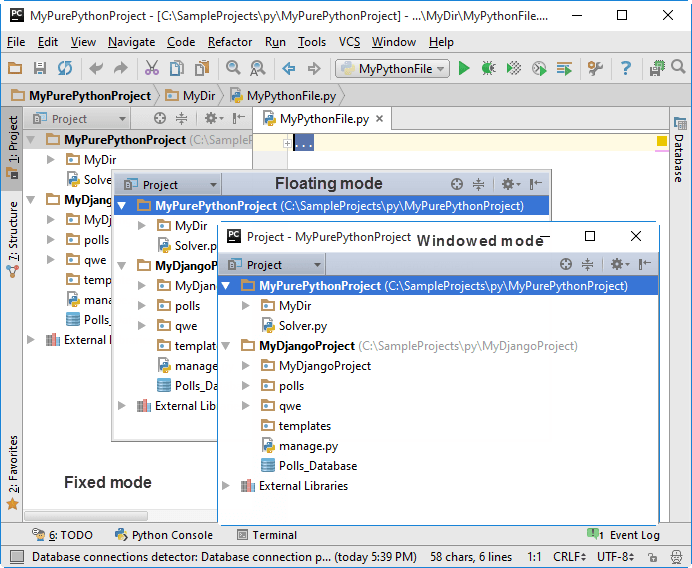The height and width of the screenshot is (568, 692).
Task: Click the horizontal scrollbar of fixed Project panel
Action: pos(86,515)
